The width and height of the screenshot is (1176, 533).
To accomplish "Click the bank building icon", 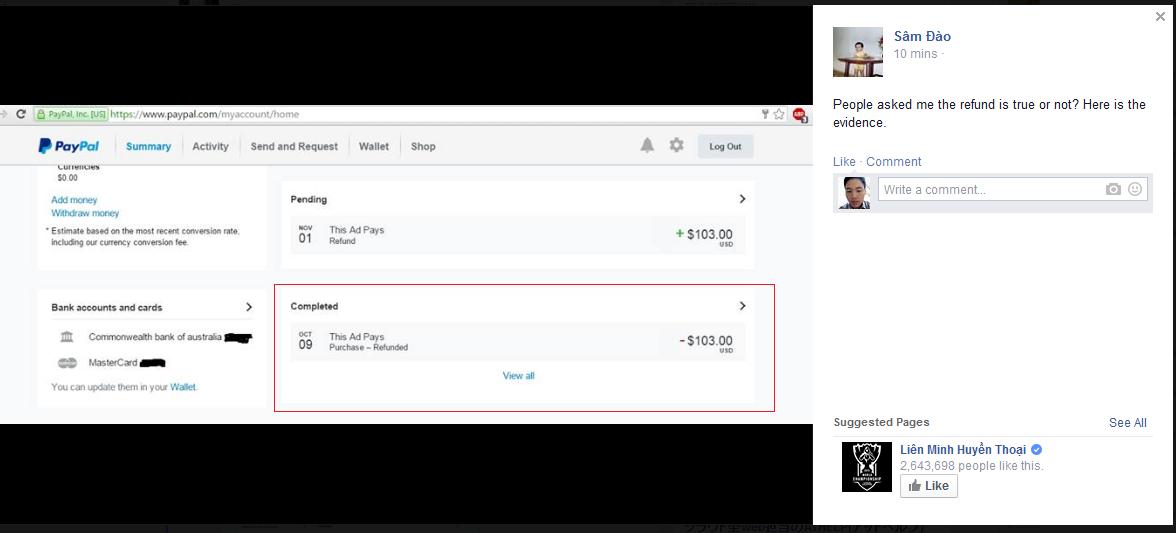I will [x=67, y=337].
